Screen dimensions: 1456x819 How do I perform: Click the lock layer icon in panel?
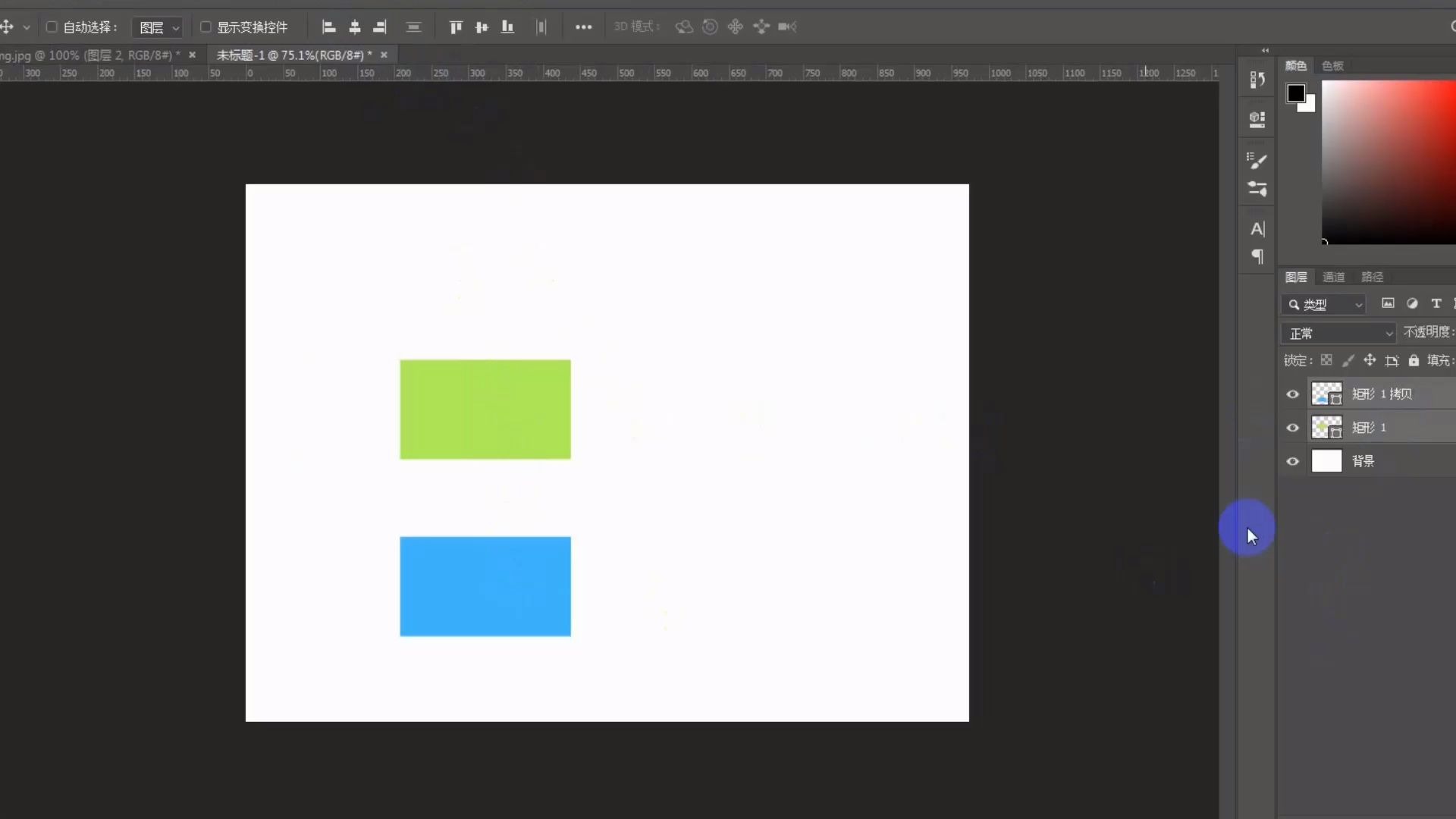pyautogui.click(x=1414, y=360)
